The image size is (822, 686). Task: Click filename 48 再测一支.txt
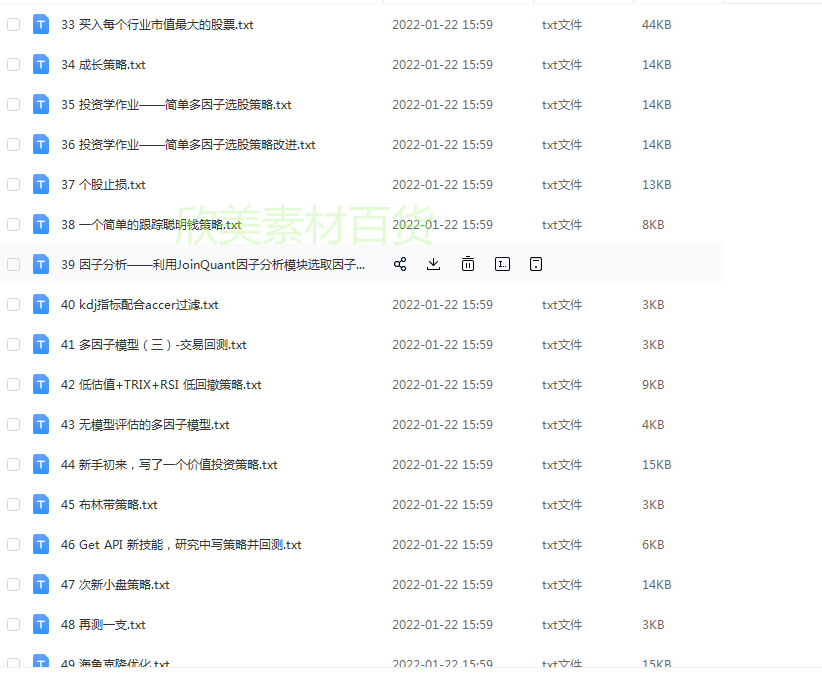(x=103, y=624)
